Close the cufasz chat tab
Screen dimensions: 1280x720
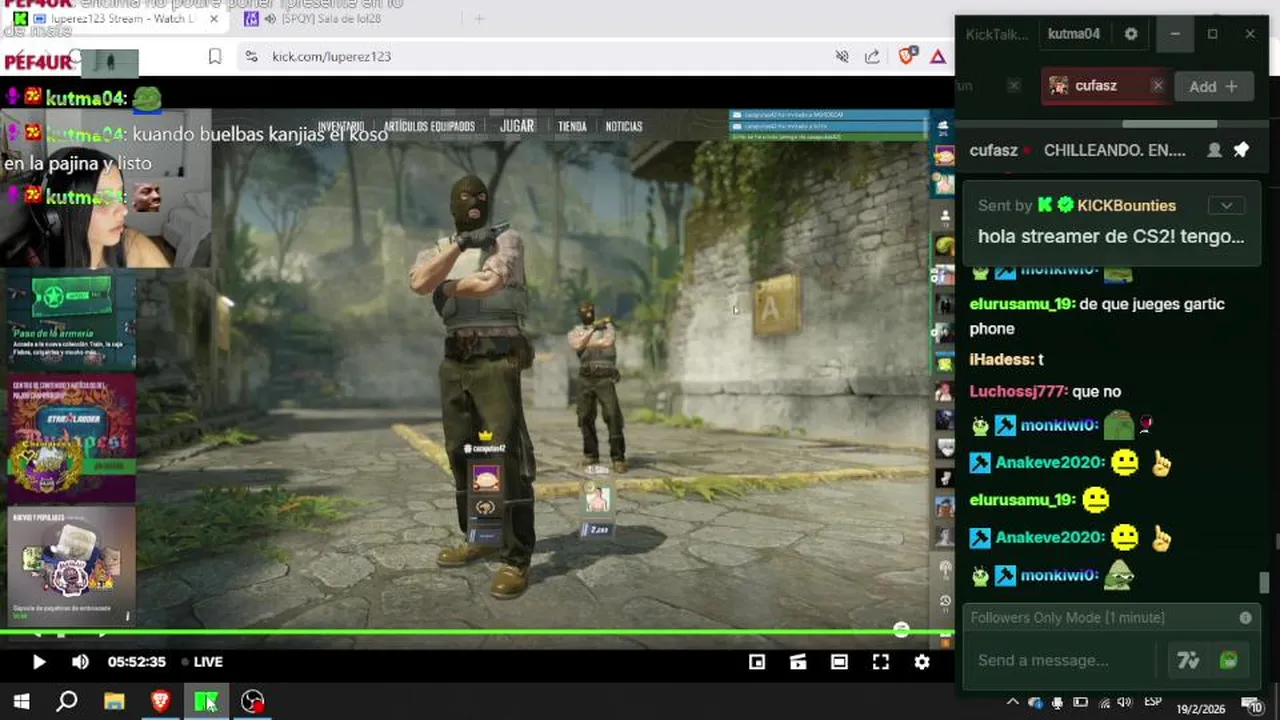click(x=1157, y=86)
